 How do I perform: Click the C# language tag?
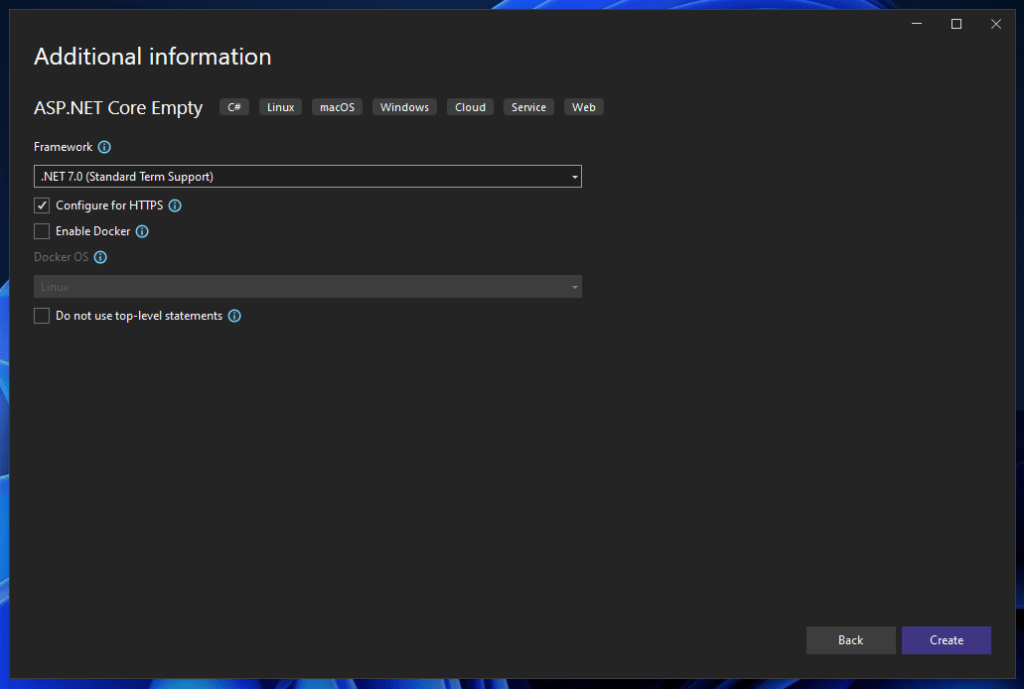[234, 107]
